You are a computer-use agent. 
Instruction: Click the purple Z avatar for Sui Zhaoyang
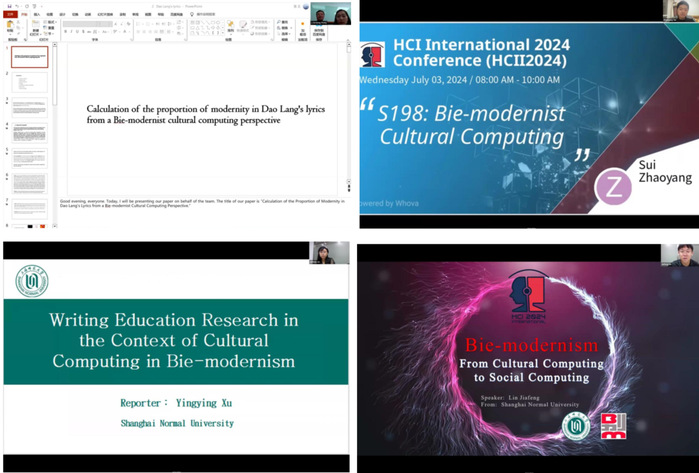coord(613,187)
